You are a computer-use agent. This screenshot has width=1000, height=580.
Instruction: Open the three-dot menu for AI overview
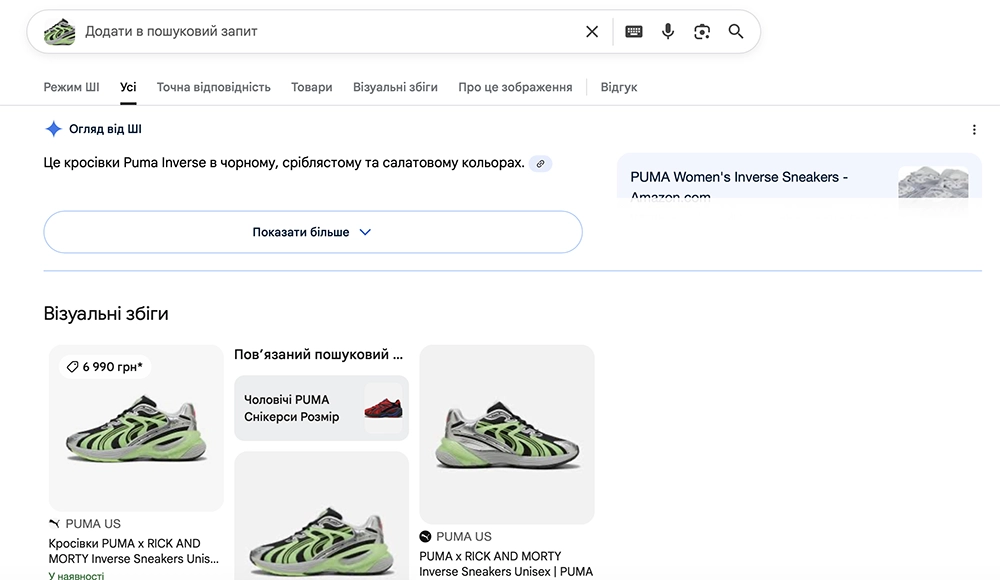[x=974, y=130]
